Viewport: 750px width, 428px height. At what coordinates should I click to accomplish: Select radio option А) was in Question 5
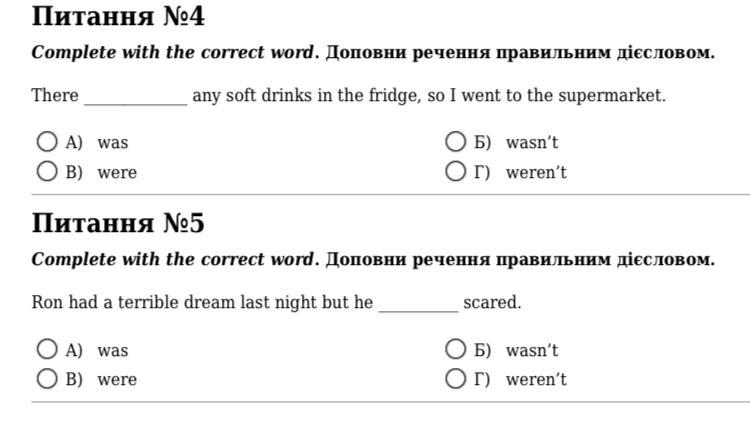(x=47, y=349)
